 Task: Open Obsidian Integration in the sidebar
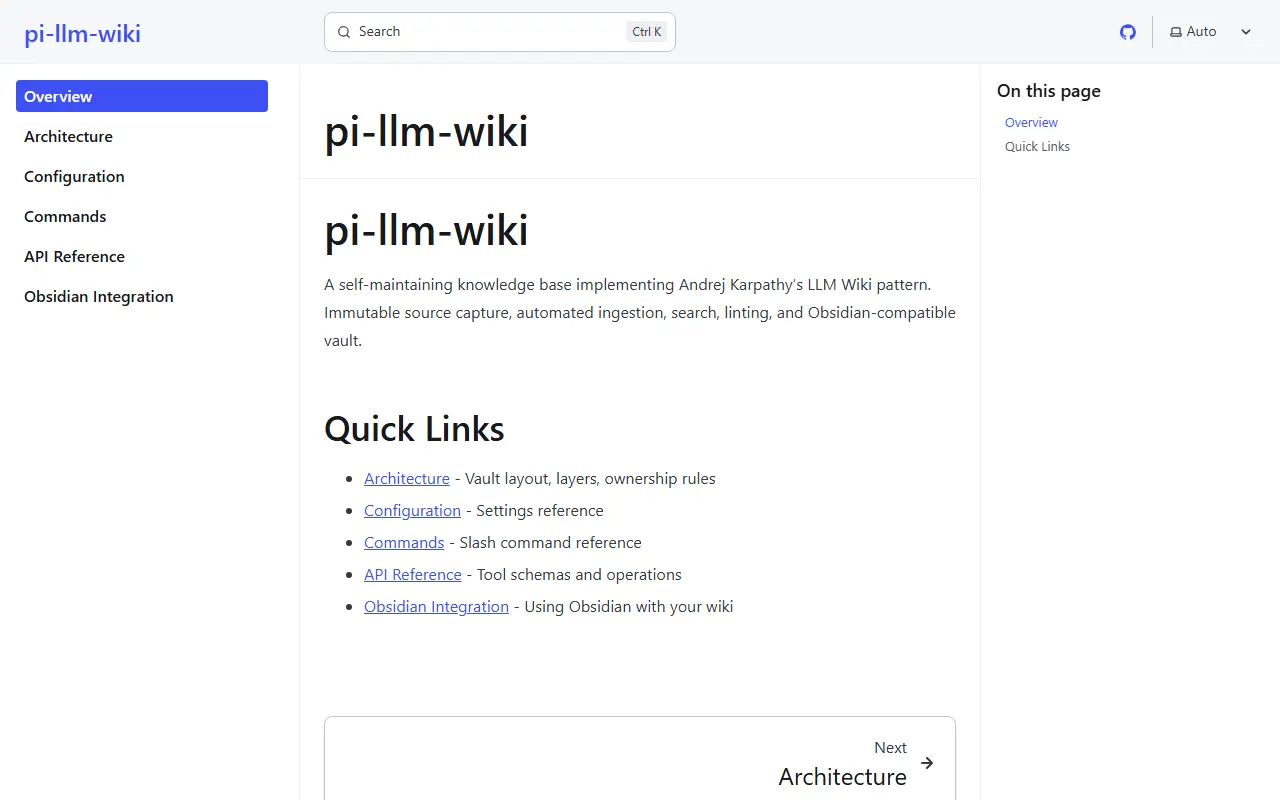(142, 296)
